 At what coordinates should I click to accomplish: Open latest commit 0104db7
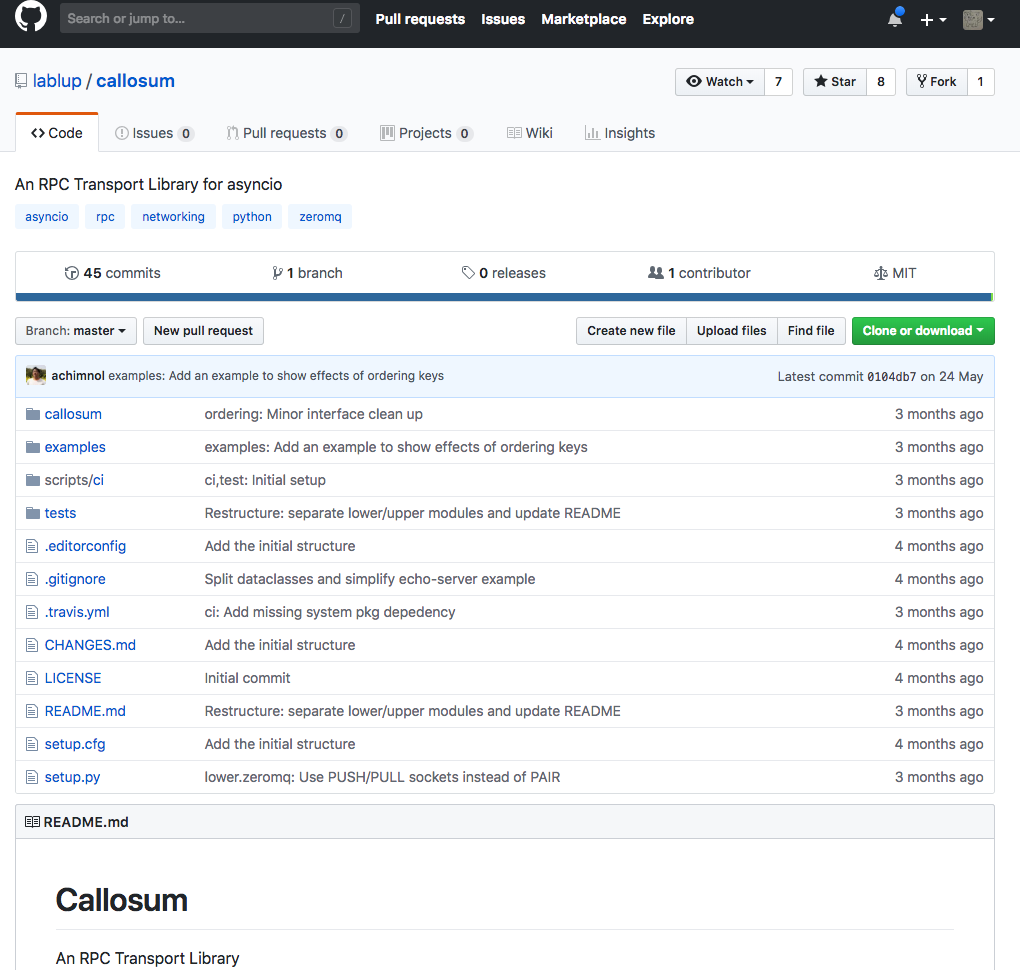891,377
